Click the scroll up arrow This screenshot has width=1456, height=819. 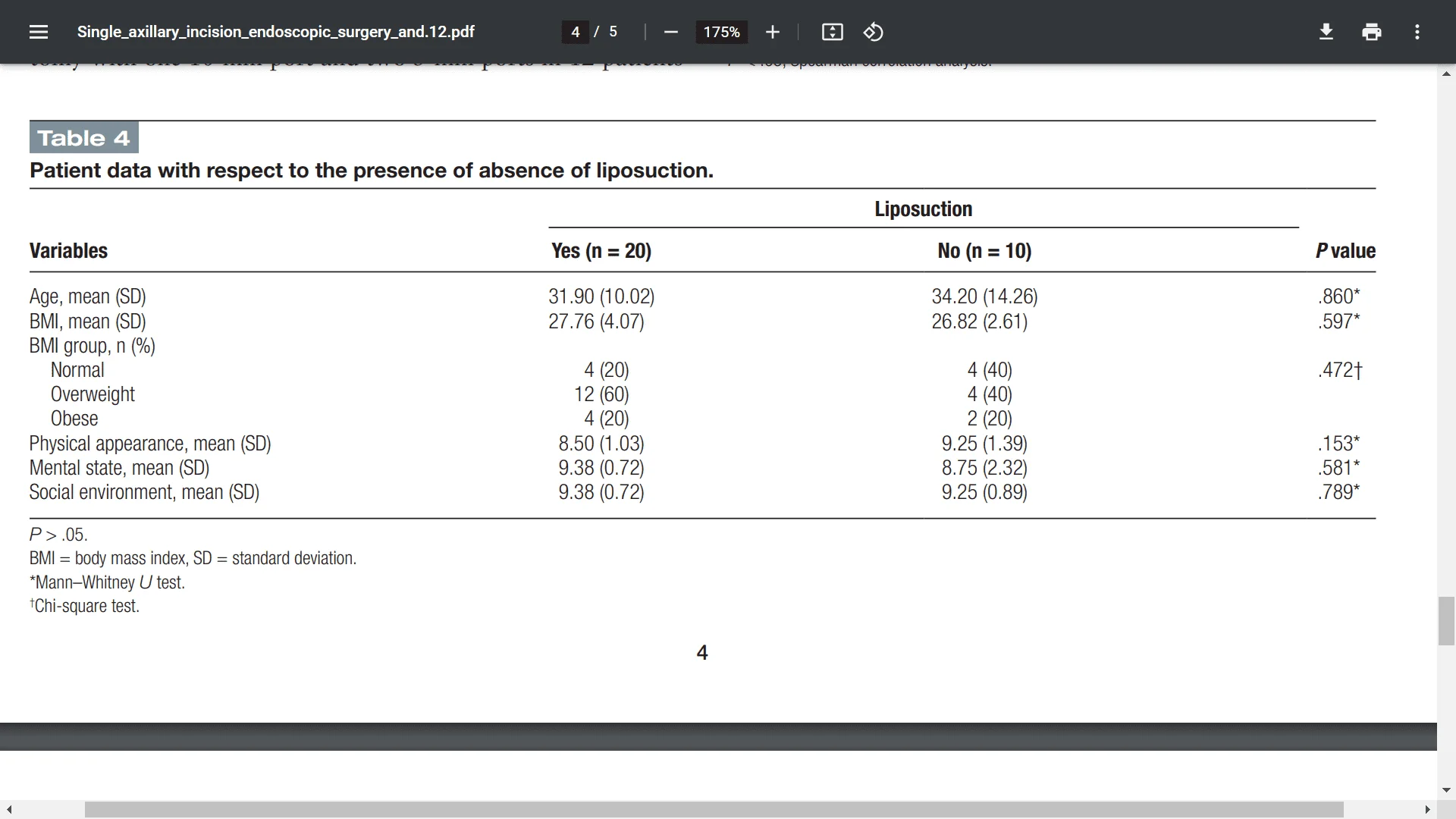(1446, 74)
